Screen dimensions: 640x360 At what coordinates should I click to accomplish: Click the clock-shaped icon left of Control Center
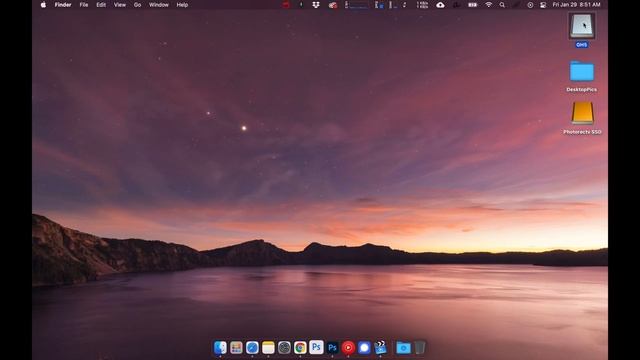[530, 5]
